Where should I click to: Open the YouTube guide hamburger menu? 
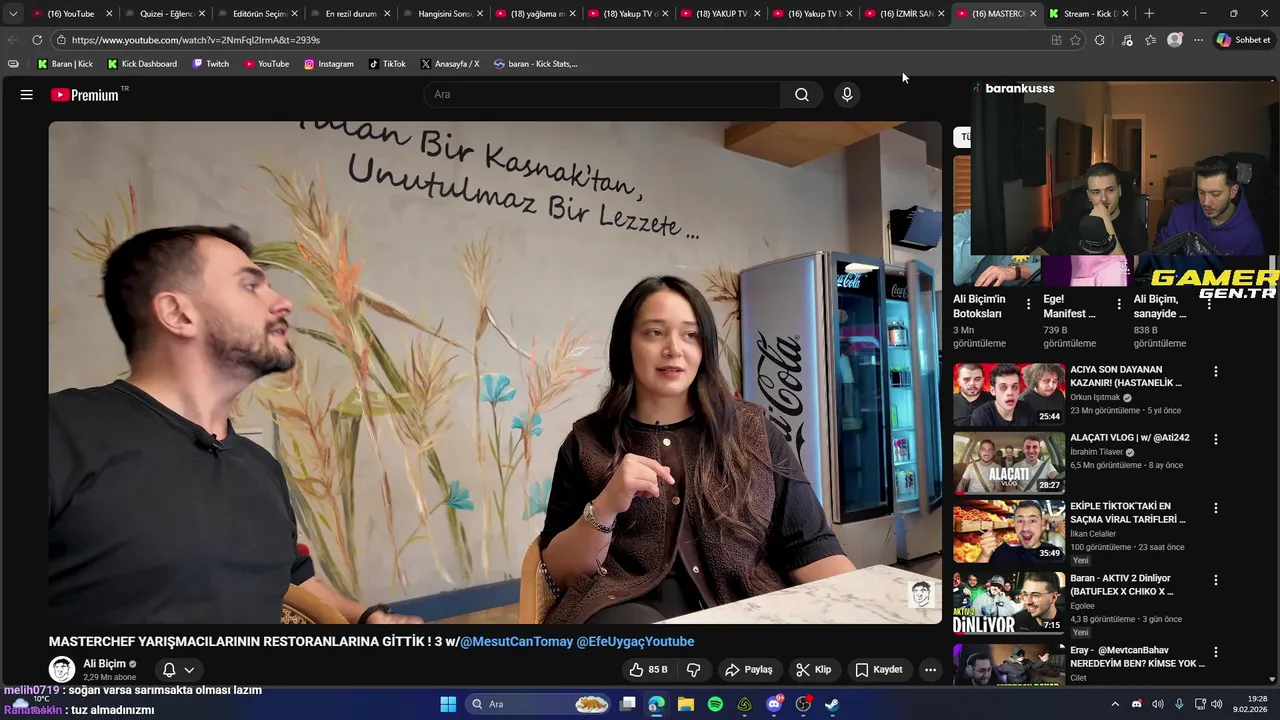click(27, 95)
